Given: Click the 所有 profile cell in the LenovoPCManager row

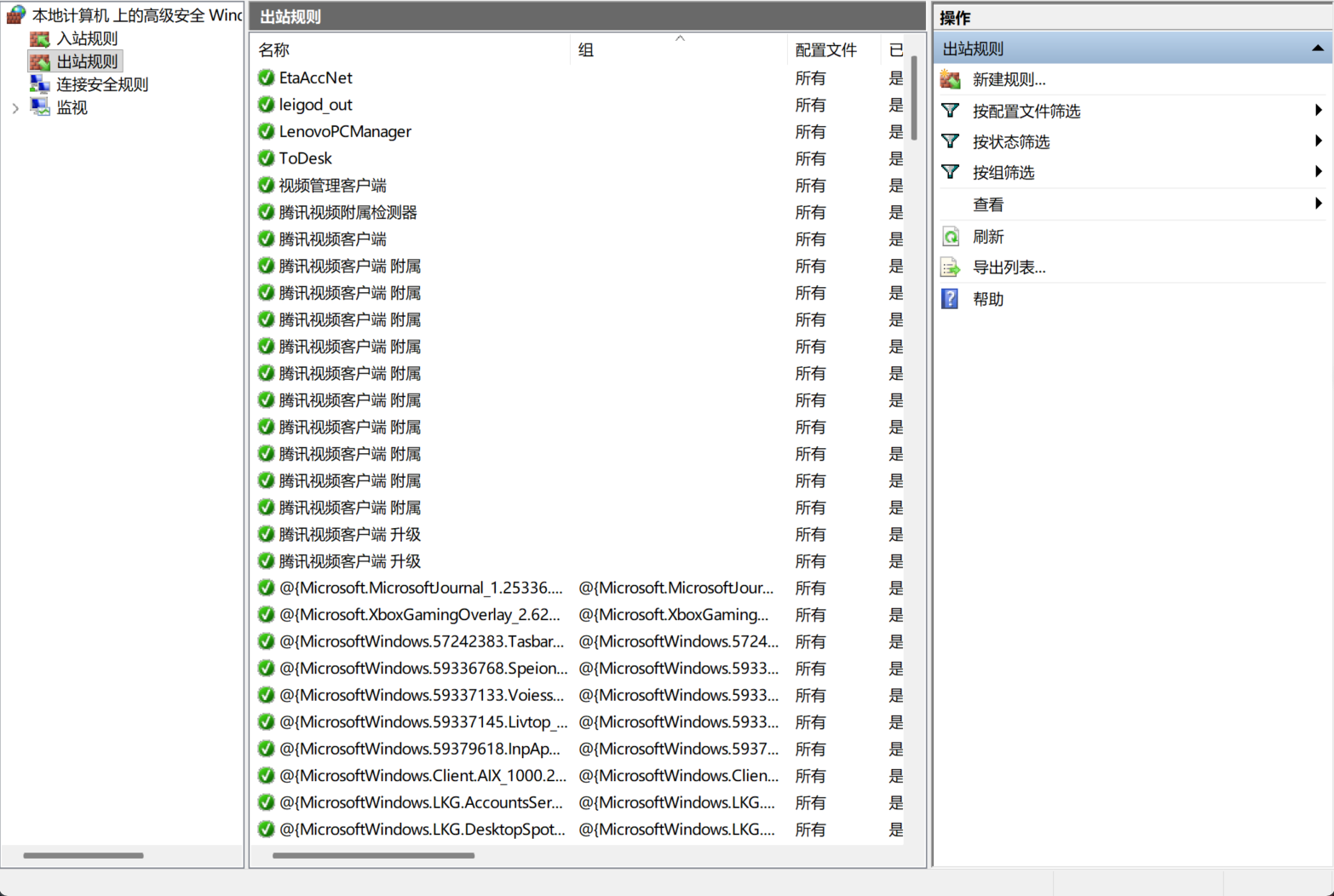Looking at the screenshot, I should [x=810, y=131].
